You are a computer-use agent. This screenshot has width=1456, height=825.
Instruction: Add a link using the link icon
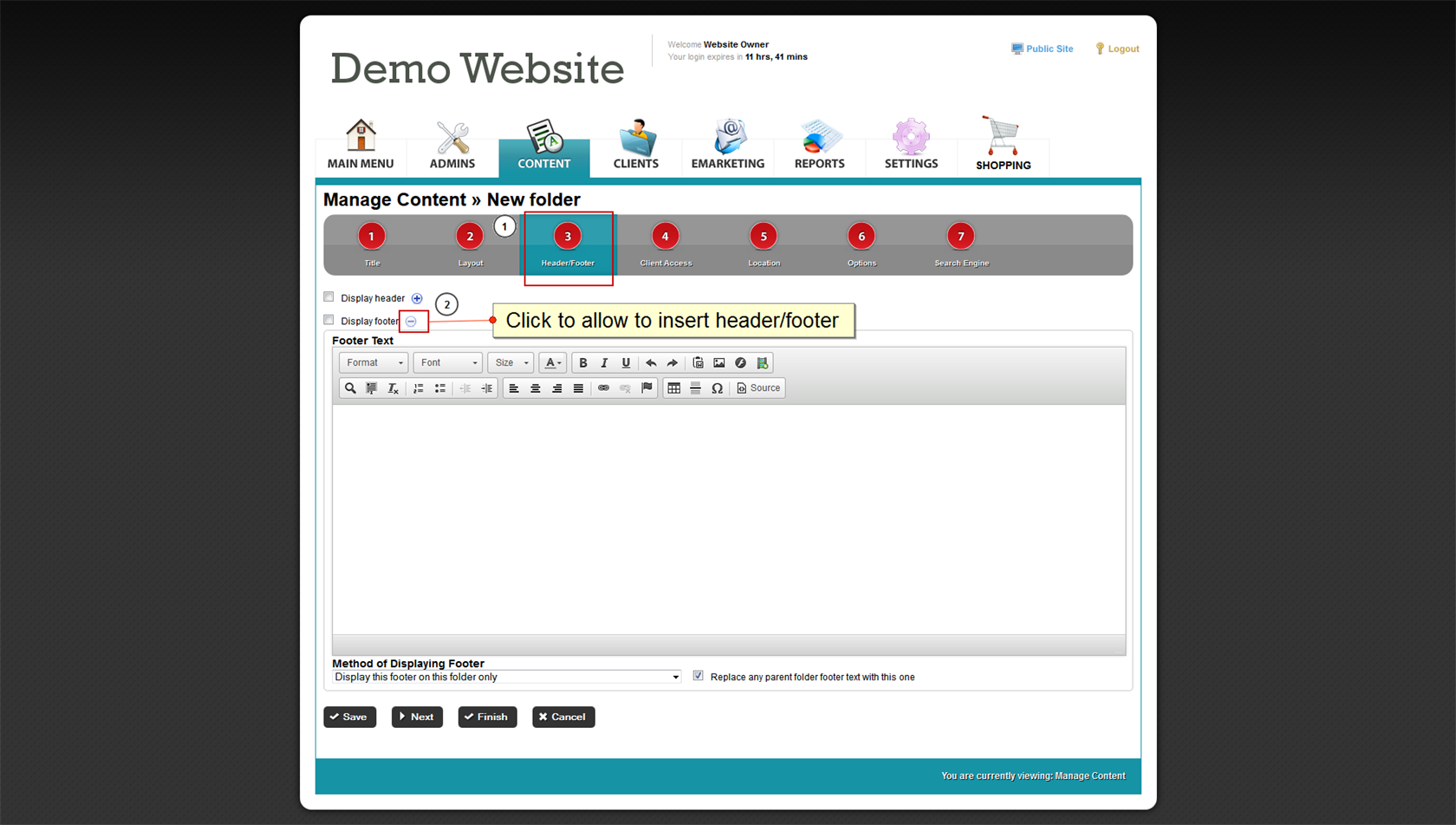coord(603,388)
